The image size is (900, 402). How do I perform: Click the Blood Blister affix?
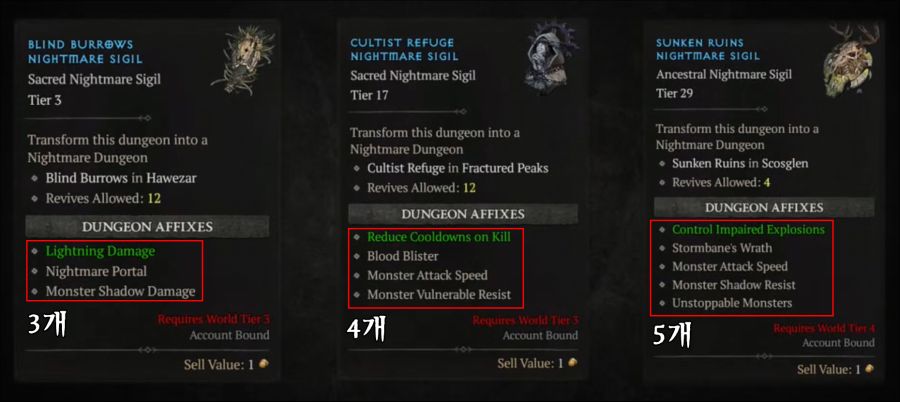(x=402, y=256)
